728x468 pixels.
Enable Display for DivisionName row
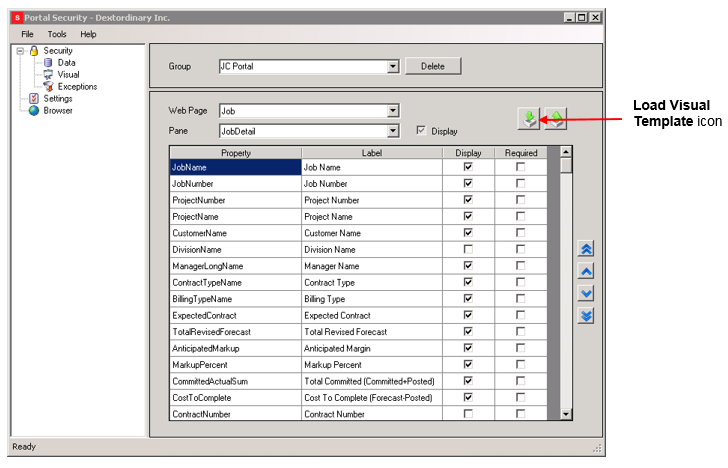click(468, 249)
